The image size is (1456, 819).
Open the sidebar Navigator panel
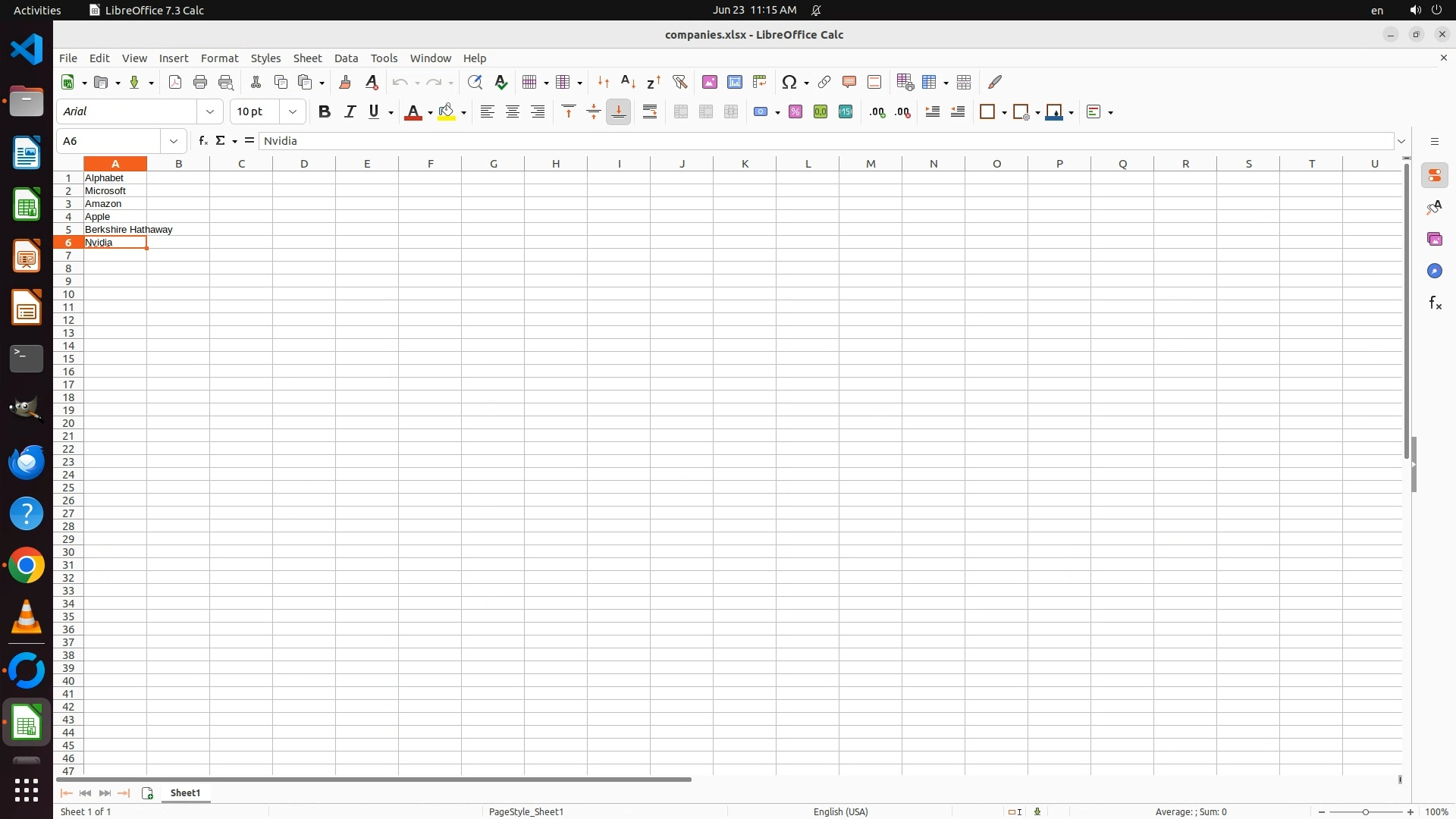(1434, 271)
